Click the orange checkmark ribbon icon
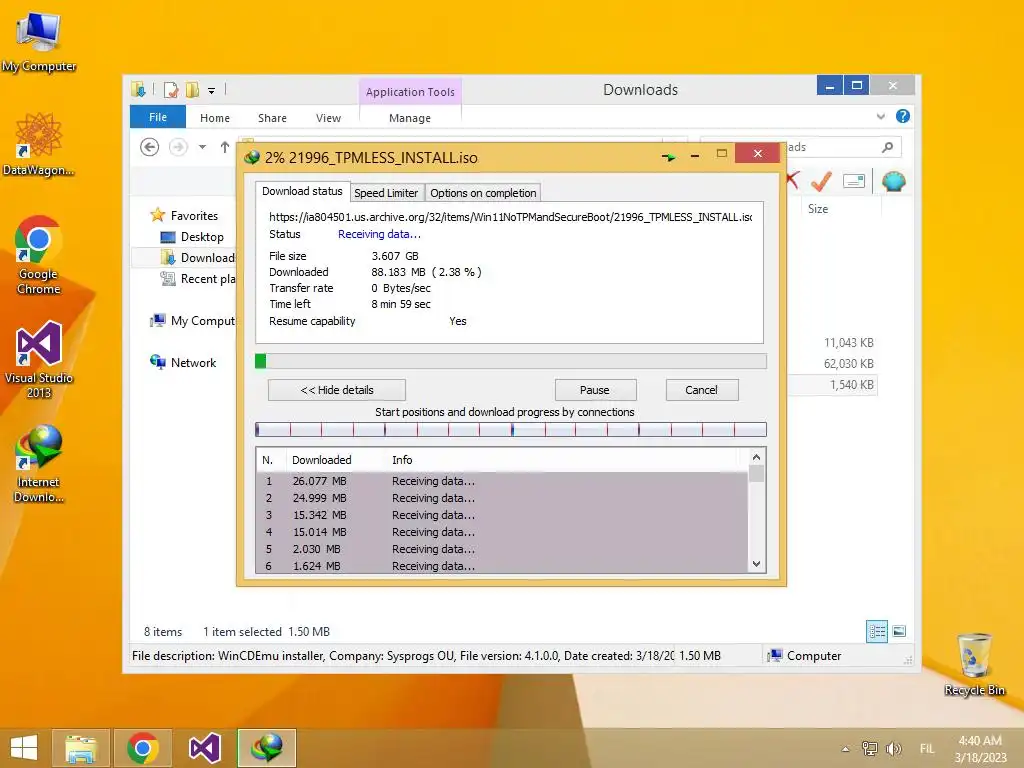1024x768 pixels. coord(822,181)
